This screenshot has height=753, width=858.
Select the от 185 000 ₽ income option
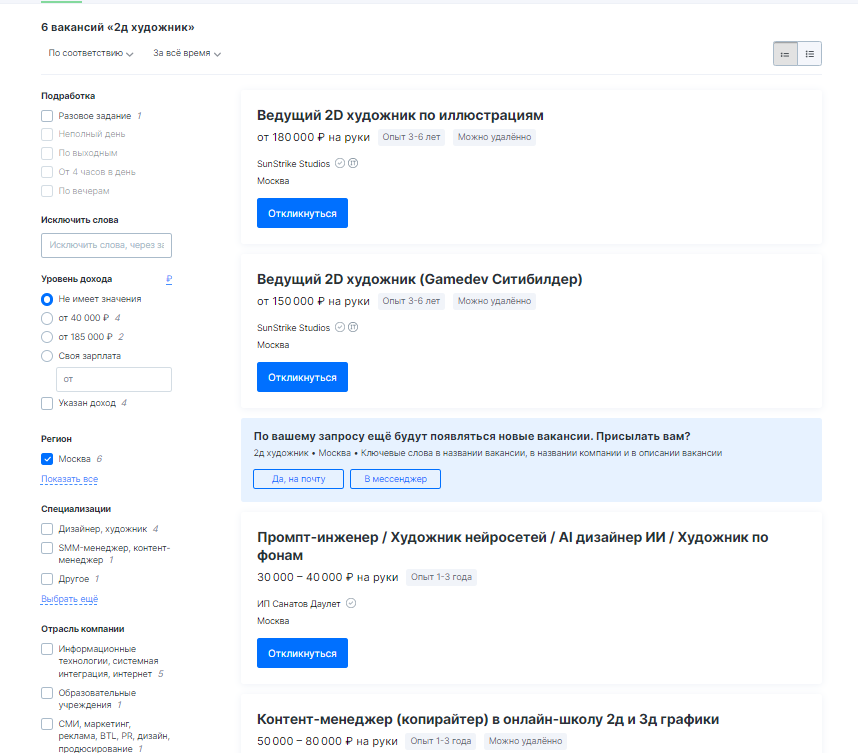(x=47, y=337)
